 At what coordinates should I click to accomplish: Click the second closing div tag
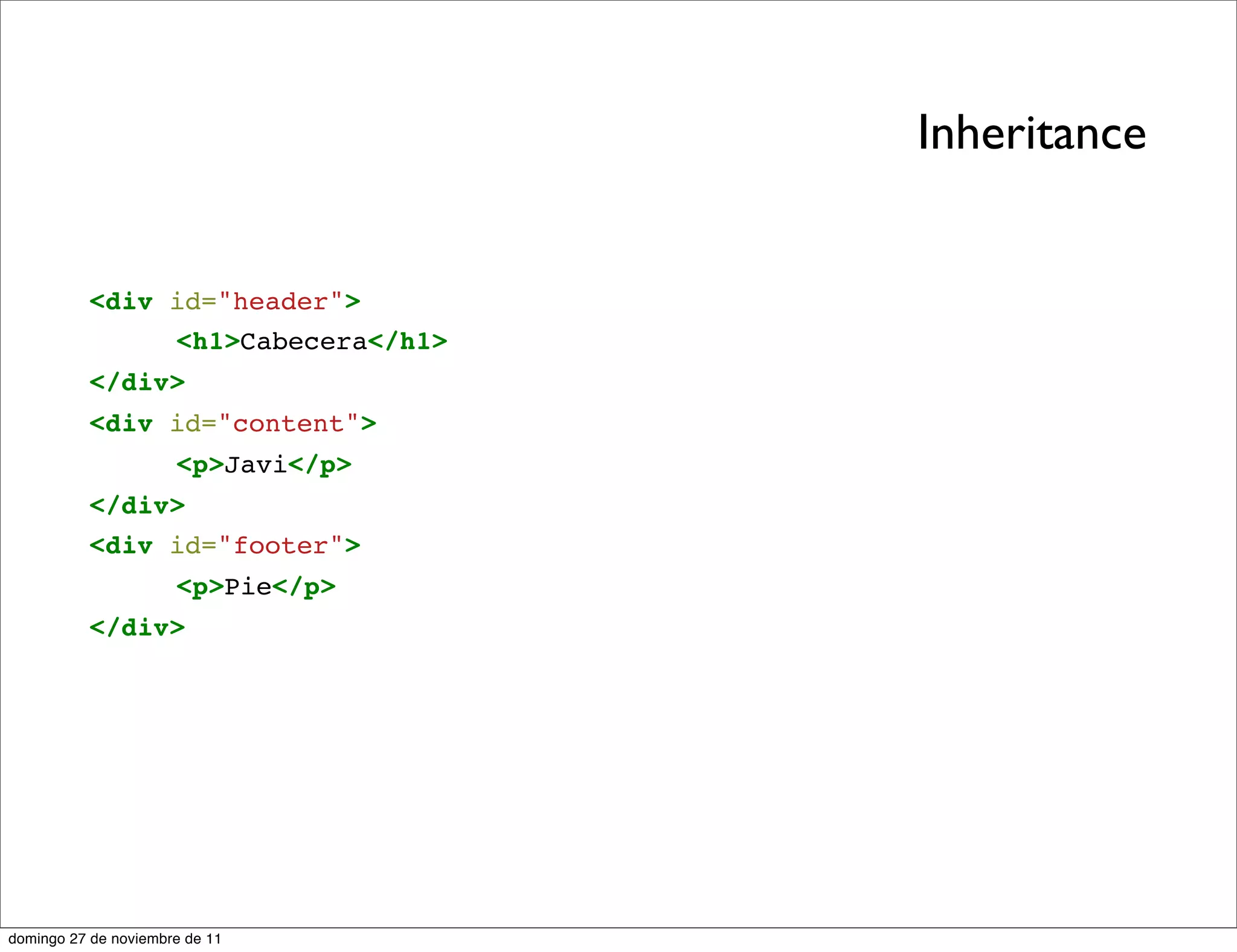(x=137, y=505)
